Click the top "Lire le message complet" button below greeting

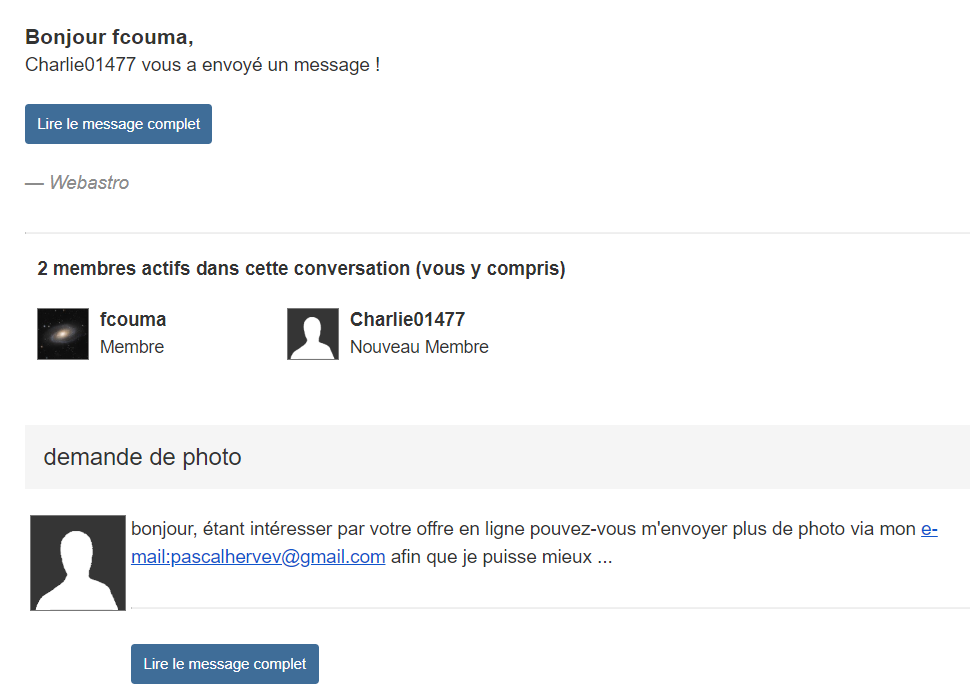coord(118,124)
